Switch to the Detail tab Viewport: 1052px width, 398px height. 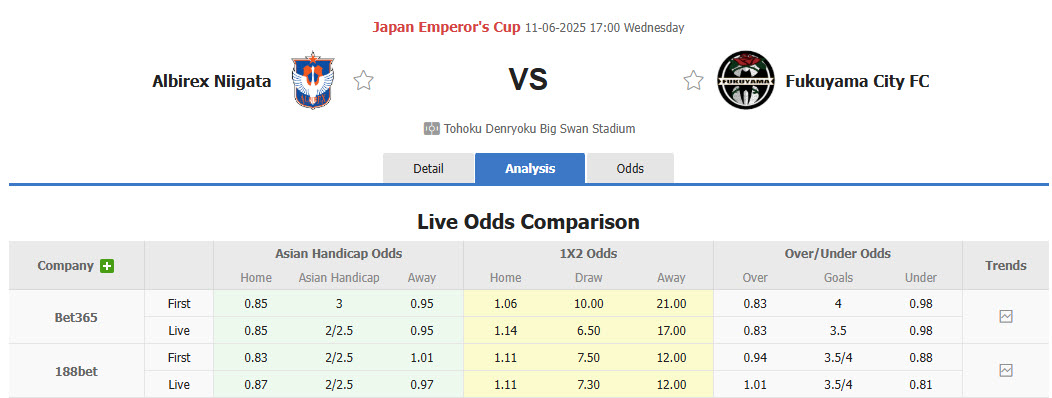pyautogui.click(x=429, y=168)
